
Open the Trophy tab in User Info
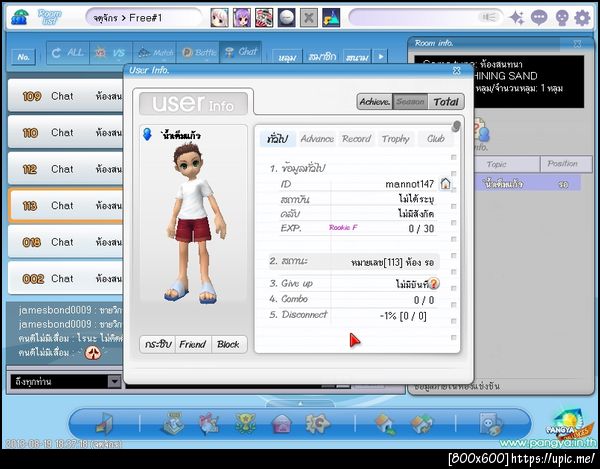click(395, 139)
